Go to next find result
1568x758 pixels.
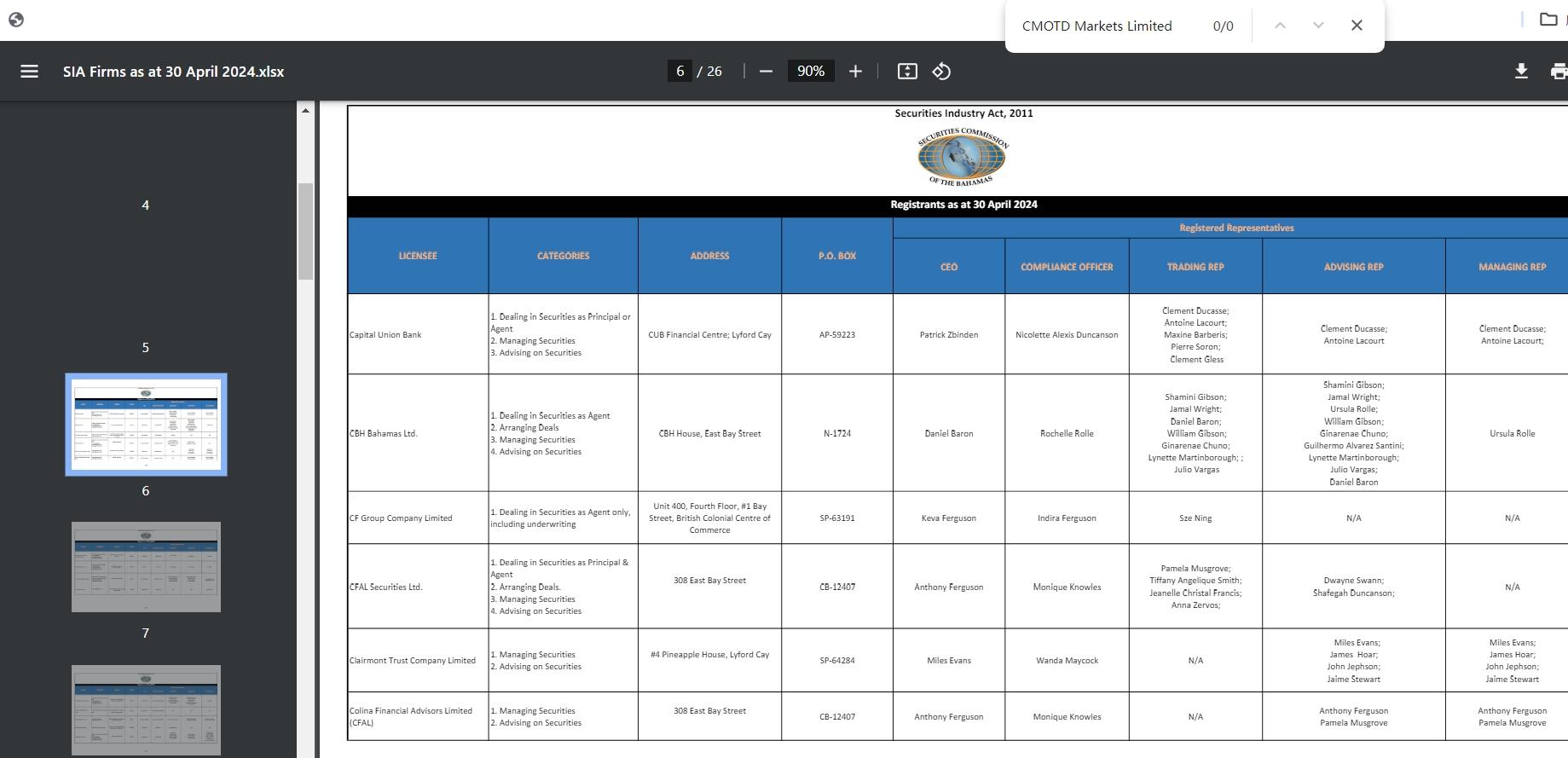coord(1318,26)
